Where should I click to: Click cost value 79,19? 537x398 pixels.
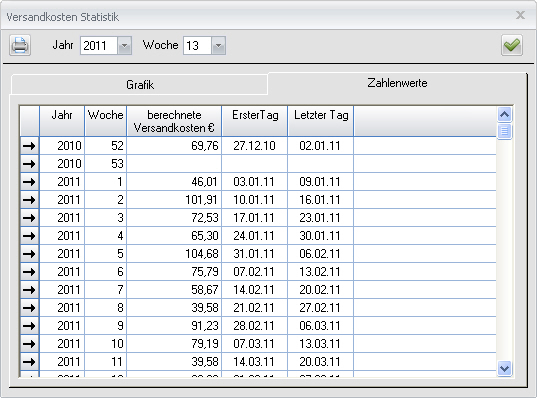pyautogui.click(x=174, y=344)
